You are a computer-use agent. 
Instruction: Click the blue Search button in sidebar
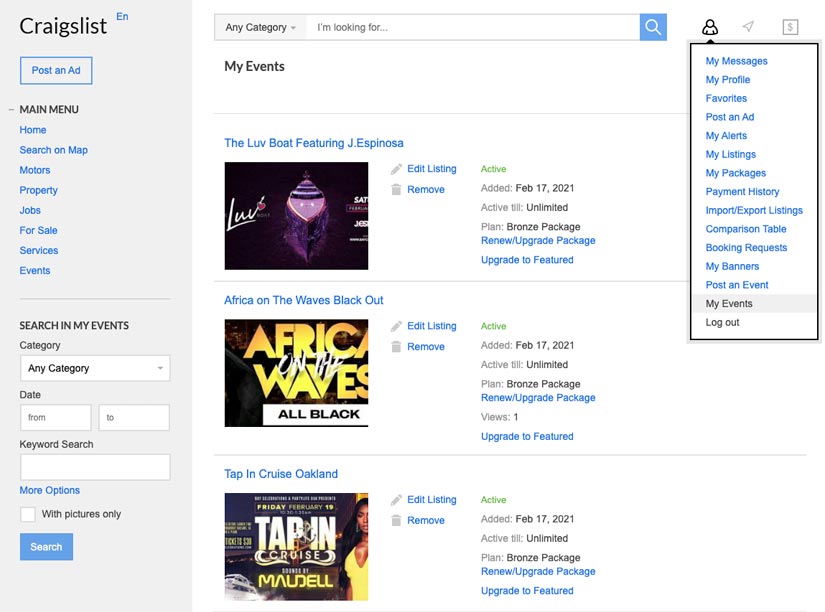(x=46, y=547)
